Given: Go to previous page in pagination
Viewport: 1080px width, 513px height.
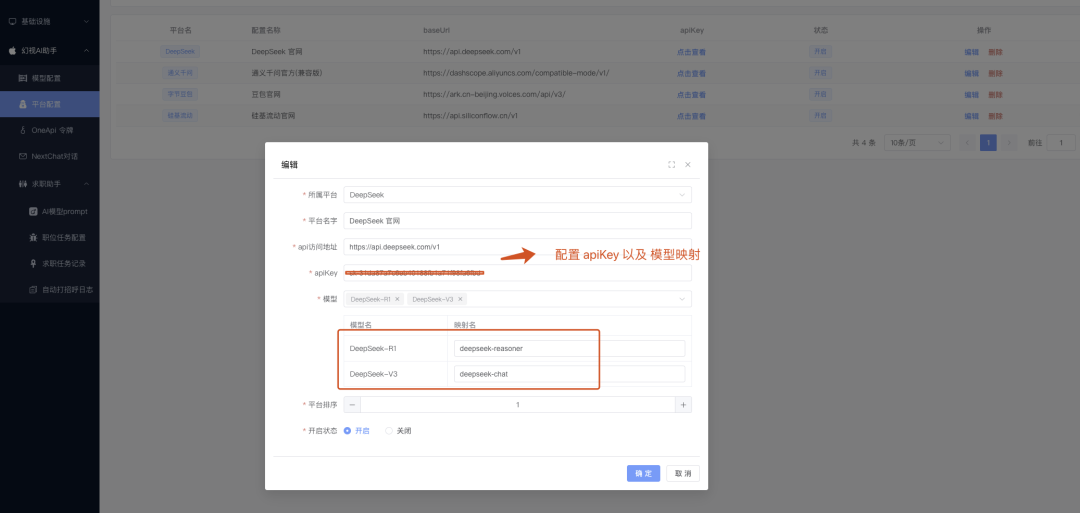Looking at the screenshot, I should [968, 143].
